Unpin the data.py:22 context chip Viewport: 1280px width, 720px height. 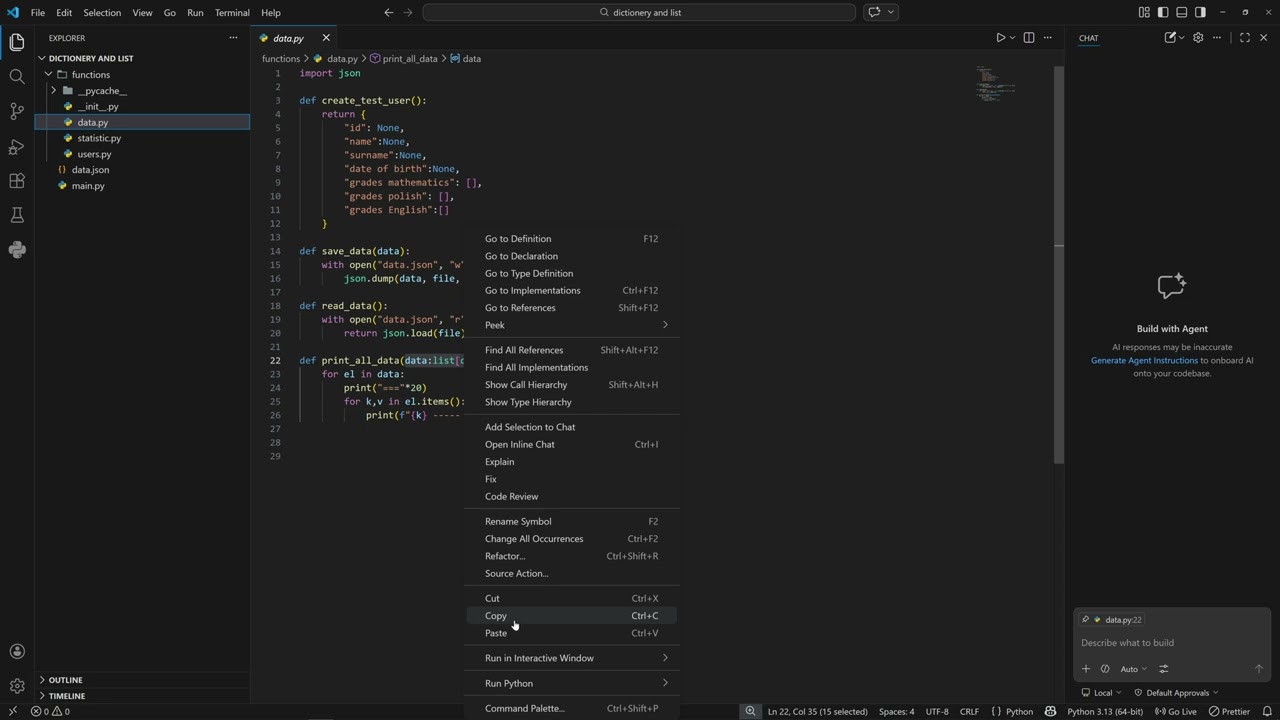(1086, 620)
